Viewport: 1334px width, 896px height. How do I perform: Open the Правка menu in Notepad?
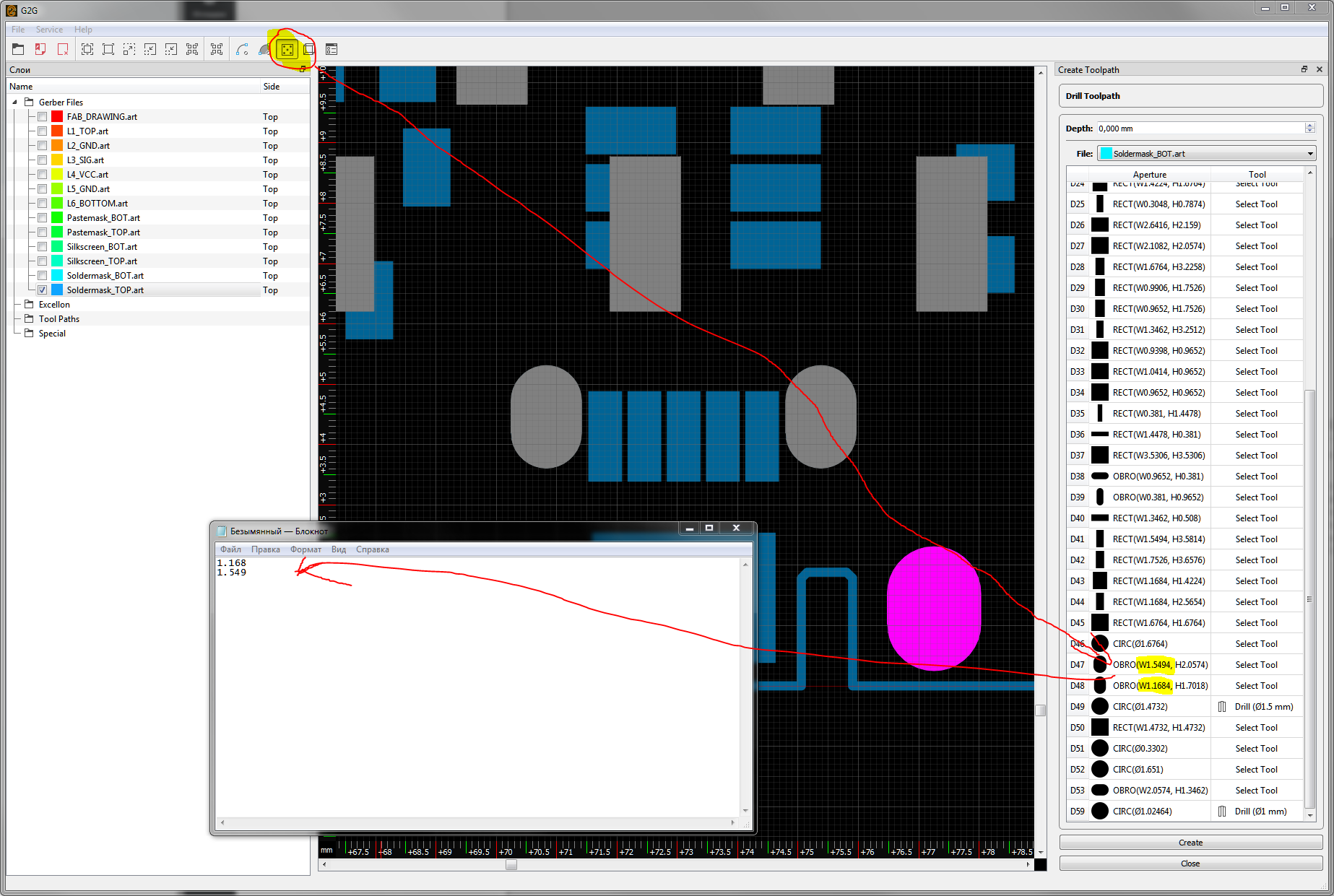click(266, 549)
